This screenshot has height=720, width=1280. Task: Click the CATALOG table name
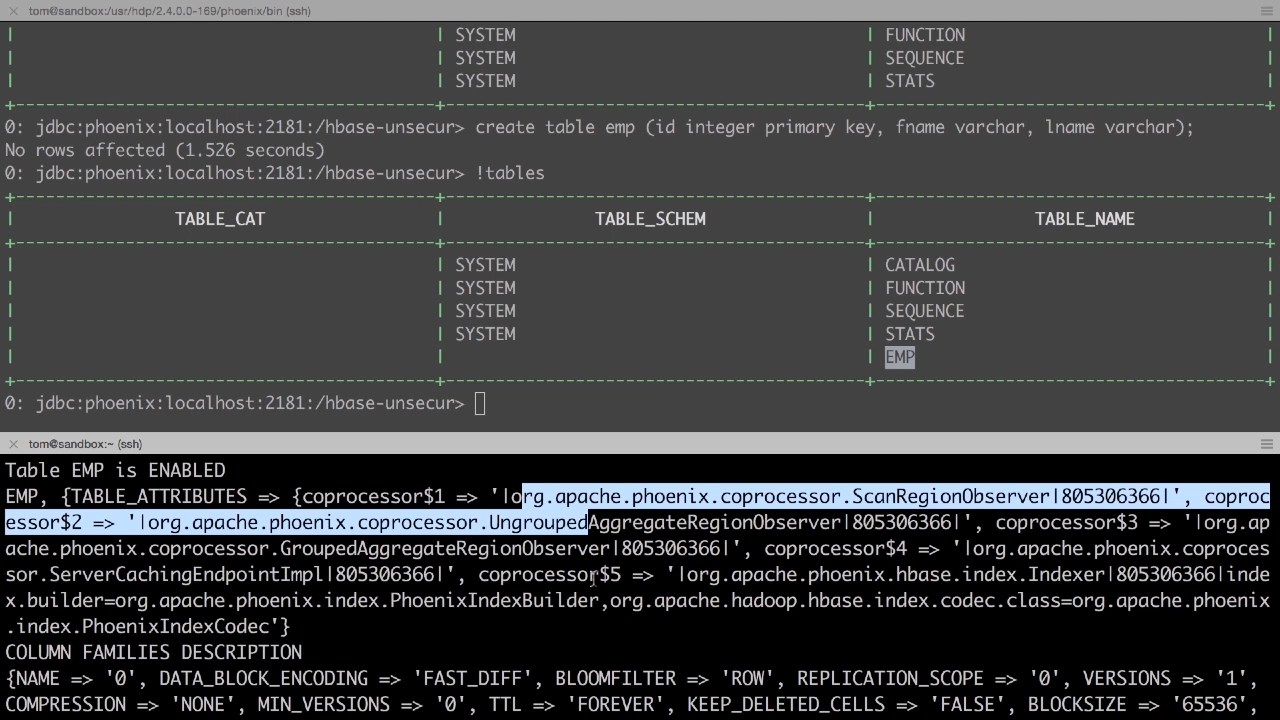tap(920, 265)
